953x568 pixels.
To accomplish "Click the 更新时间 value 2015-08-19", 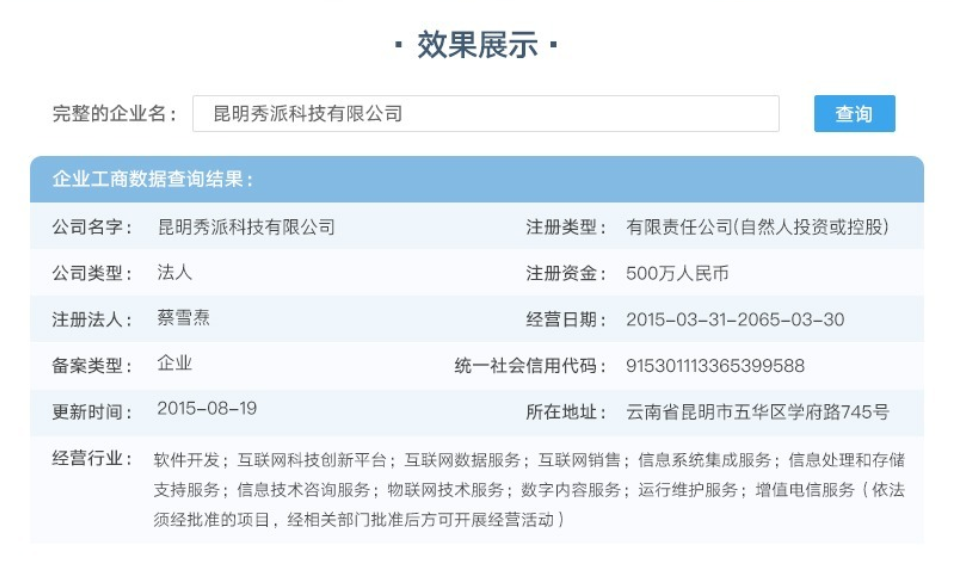I will click(x=207, y=410).
